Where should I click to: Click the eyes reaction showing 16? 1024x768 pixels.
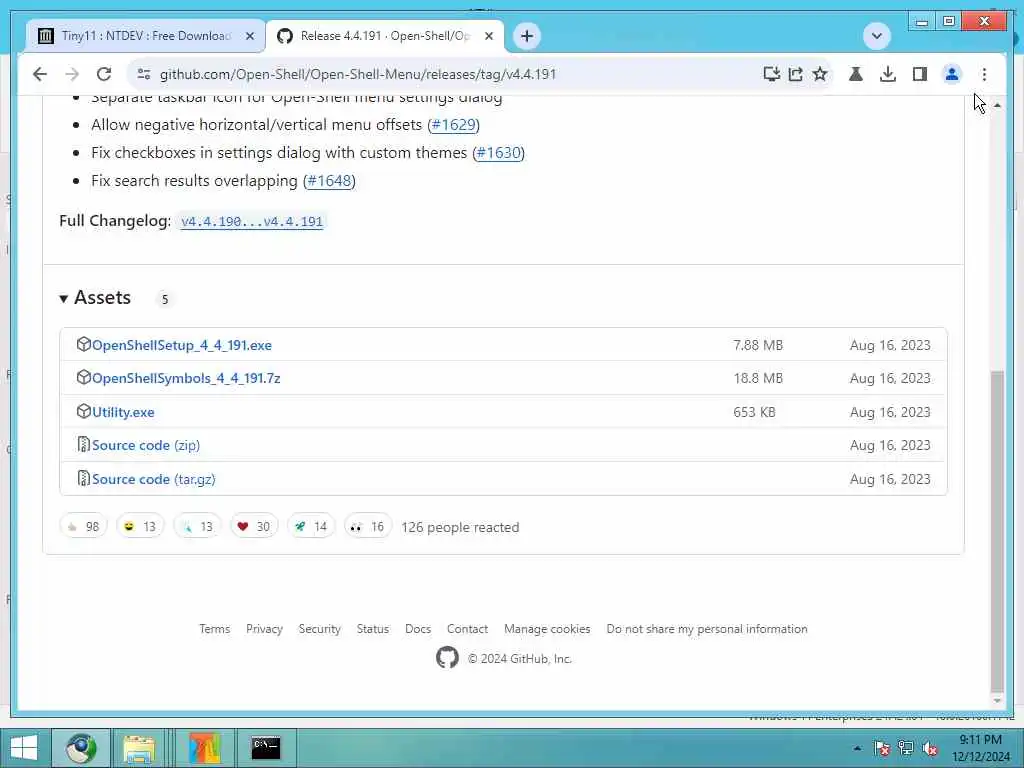click(x=368, y=526)
